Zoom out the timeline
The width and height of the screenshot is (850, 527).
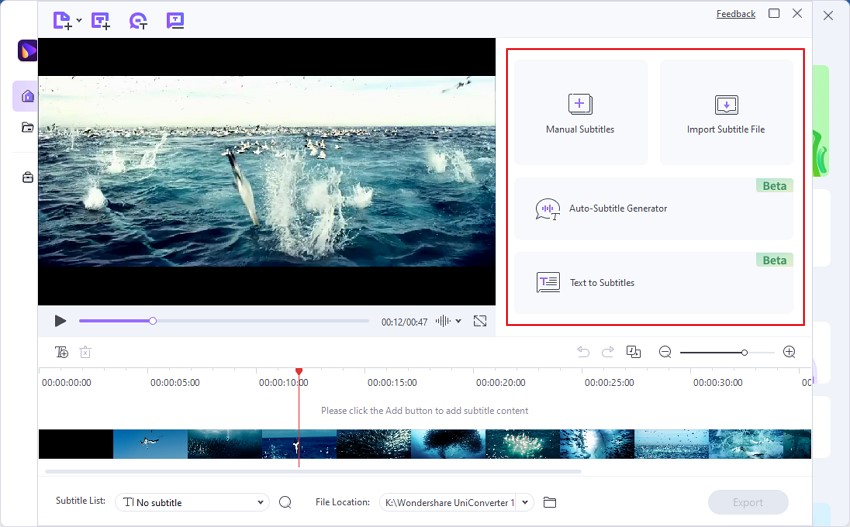click(x=665, y=352)
